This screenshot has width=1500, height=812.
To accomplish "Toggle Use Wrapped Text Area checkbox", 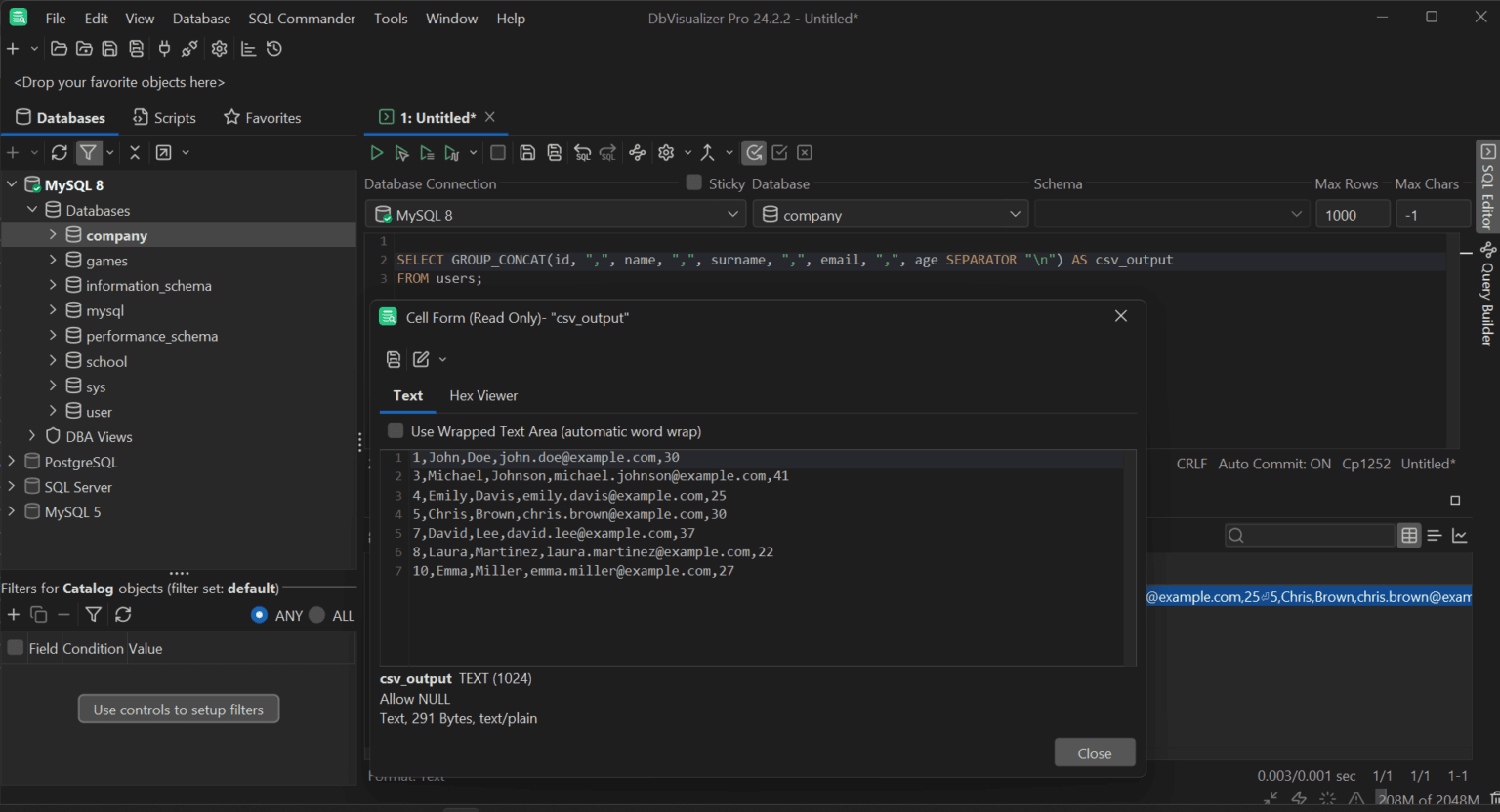I will [x=396, y=430].
